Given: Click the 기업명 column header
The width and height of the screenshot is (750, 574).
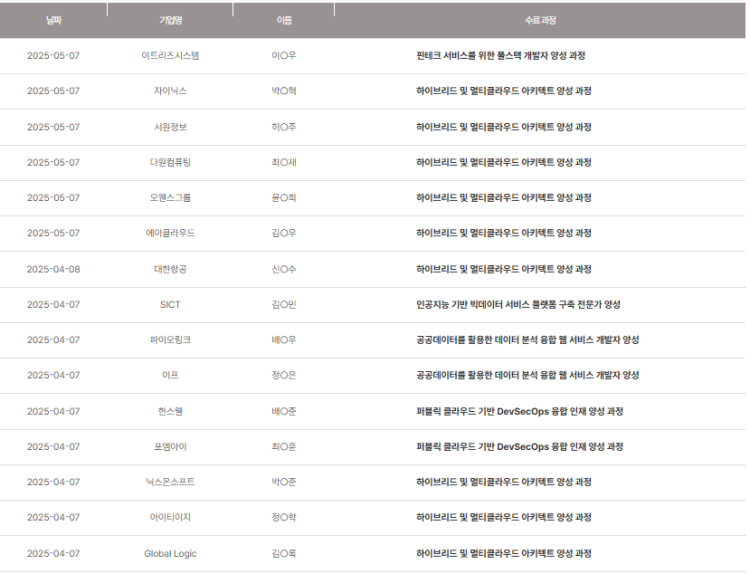Looking at the screenshot, I should [x=170, y=20].
